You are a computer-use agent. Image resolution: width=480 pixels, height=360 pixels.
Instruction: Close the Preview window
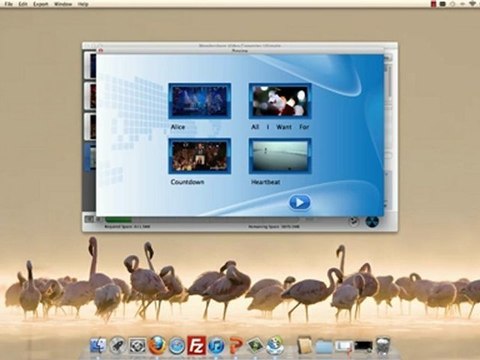click(x=101, y=51)
